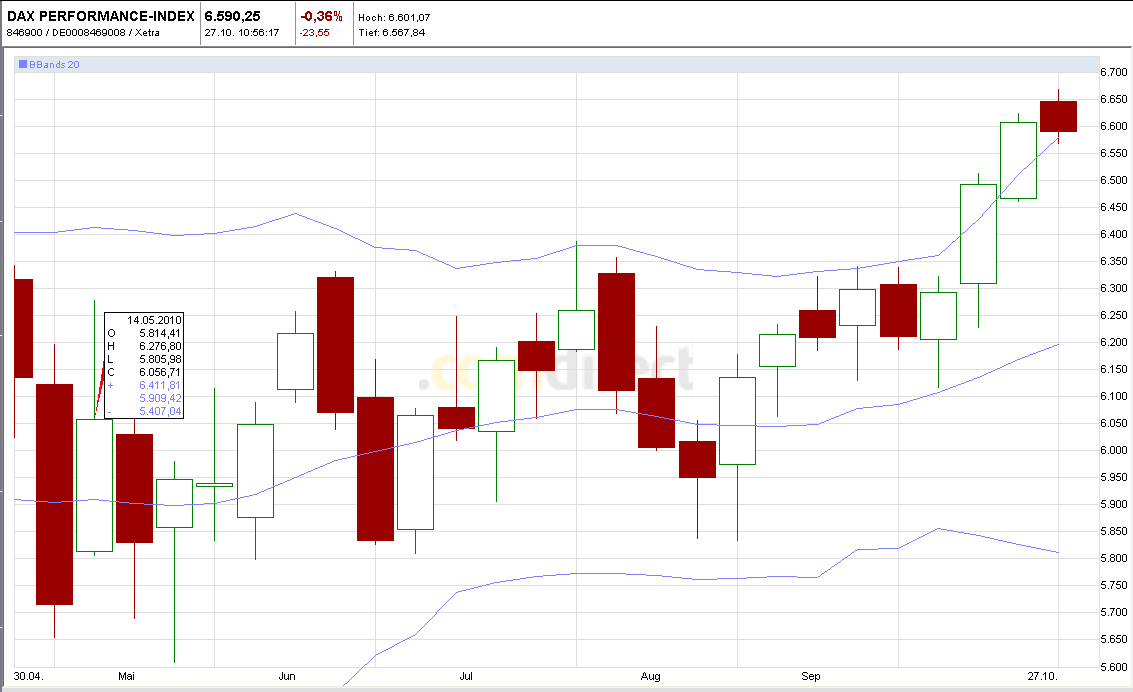1133x692 pixels.
Task: Click the Jun label on time axis
Action: pos(287,676)
